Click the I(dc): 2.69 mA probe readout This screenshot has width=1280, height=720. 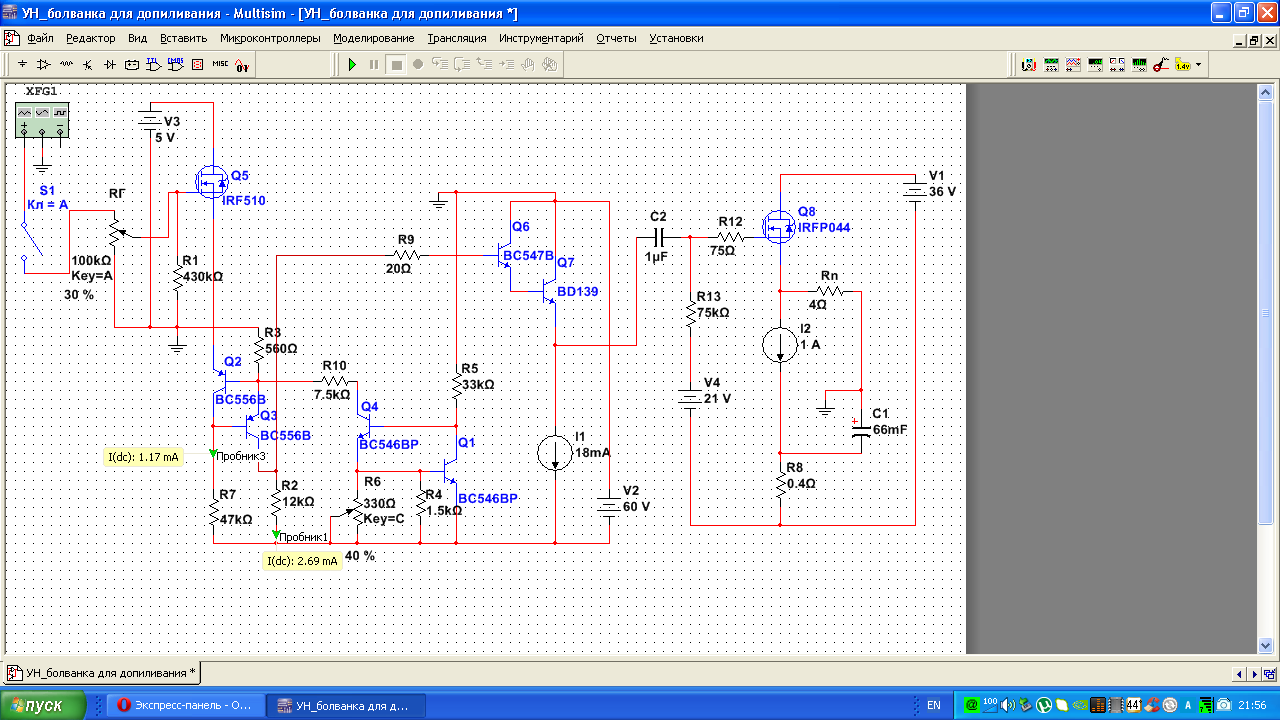(x=302, y=561)
